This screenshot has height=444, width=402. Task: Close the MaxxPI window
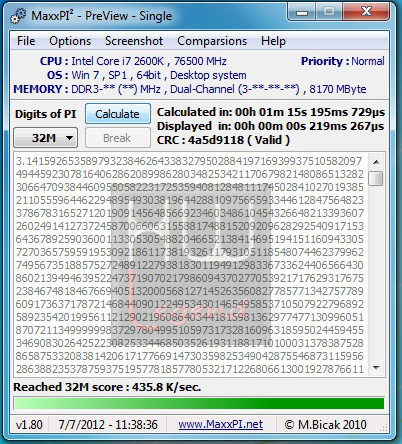(366, 12)
